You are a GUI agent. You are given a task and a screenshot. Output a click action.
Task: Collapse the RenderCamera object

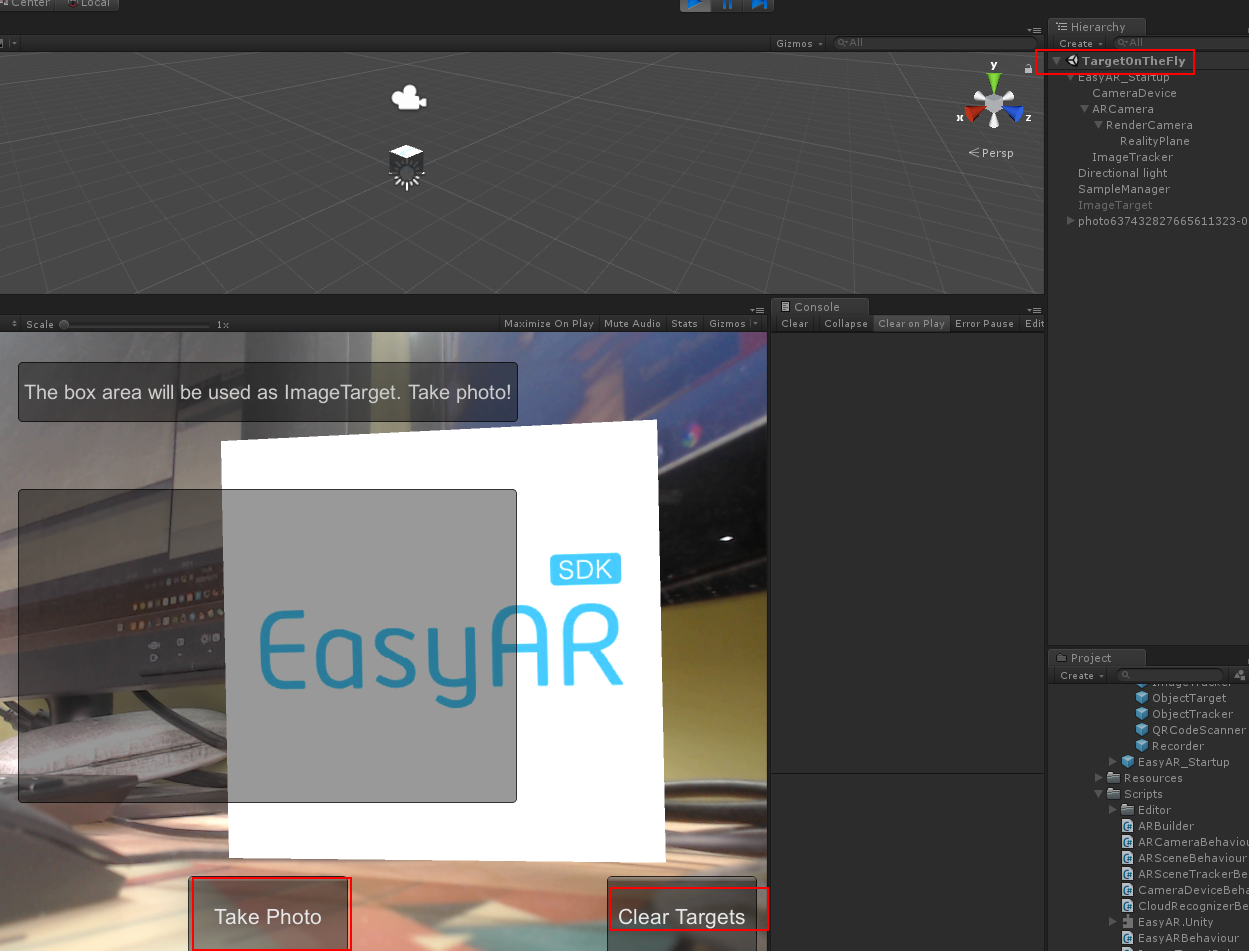coord(1098,125)
